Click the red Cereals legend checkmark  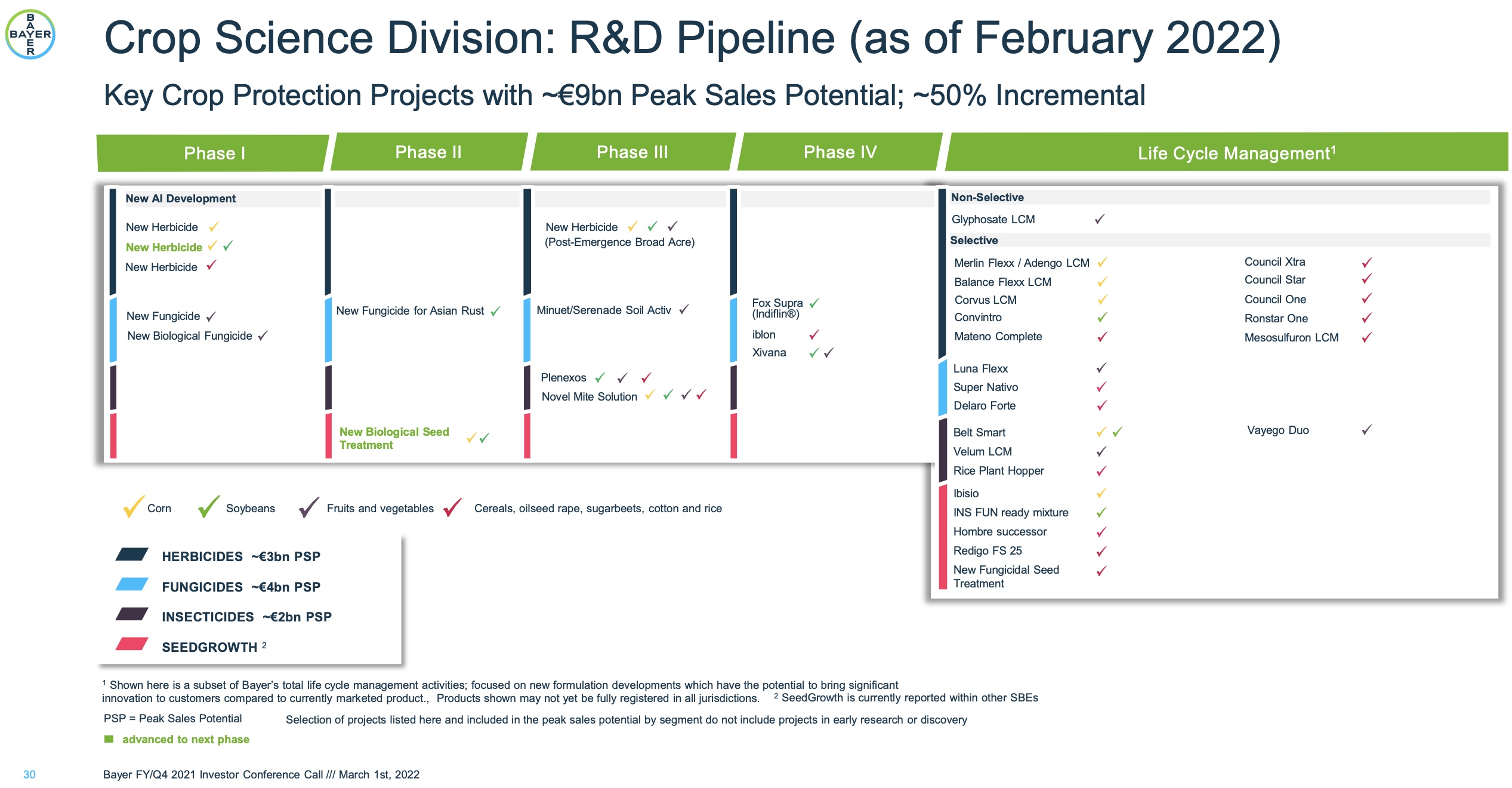tap(453, 507)
